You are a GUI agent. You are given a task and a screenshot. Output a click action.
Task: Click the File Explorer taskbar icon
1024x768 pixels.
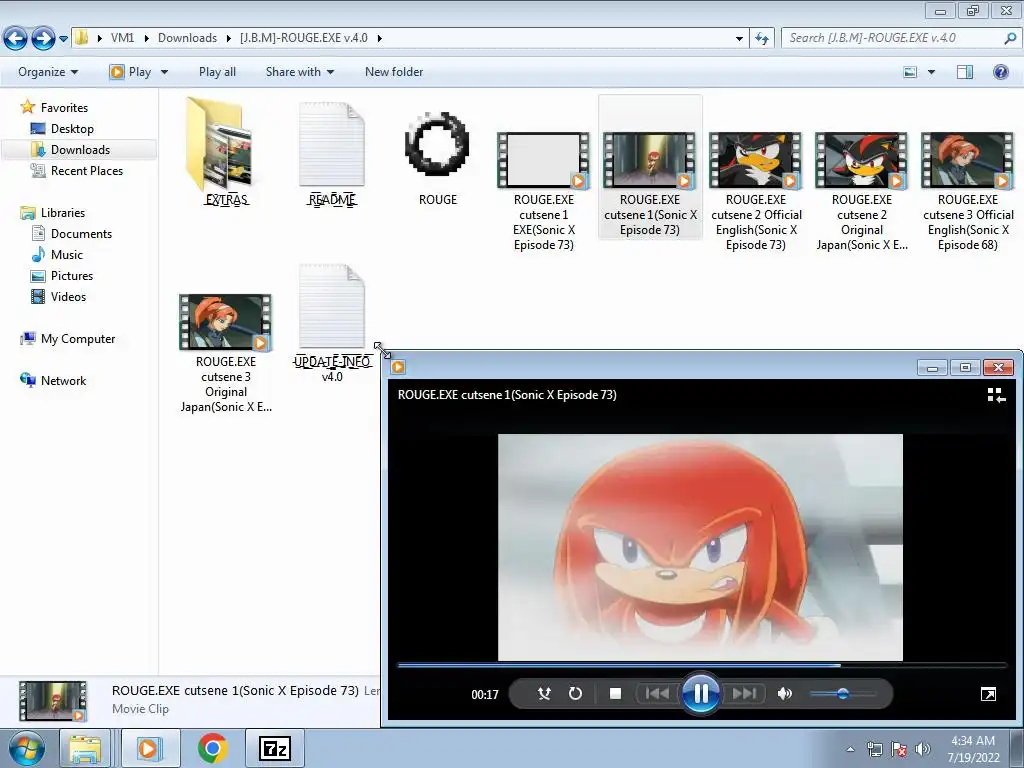[86, 748]
